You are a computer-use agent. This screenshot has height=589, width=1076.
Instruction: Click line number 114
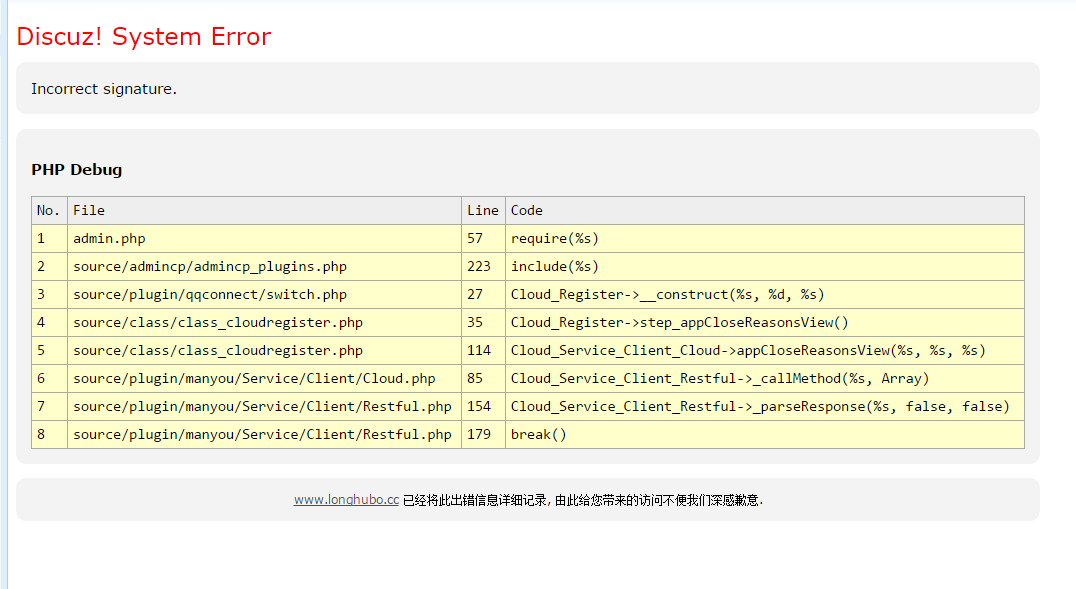483,351
